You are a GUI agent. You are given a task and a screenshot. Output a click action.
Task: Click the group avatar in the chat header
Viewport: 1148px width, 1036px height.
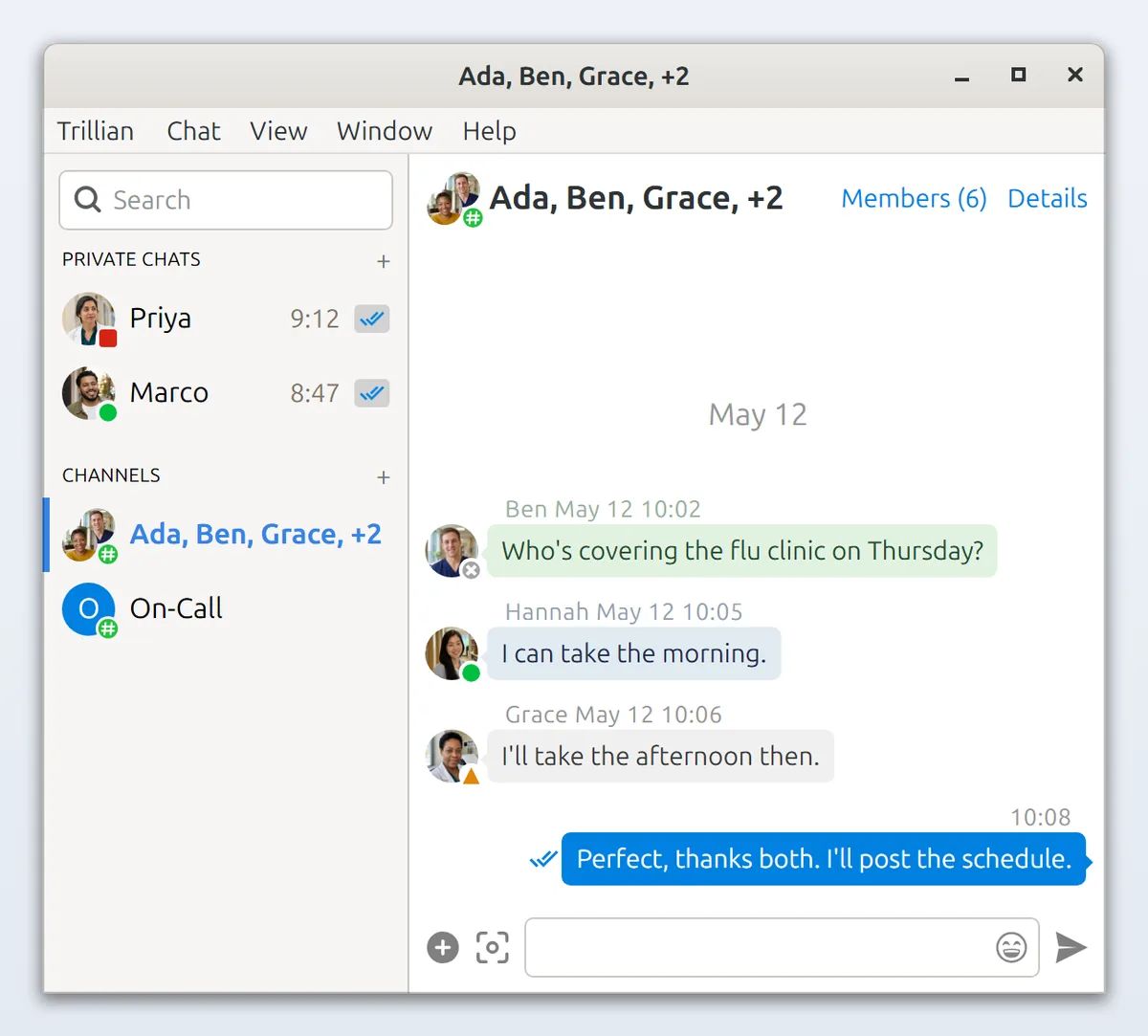(454, 200)
